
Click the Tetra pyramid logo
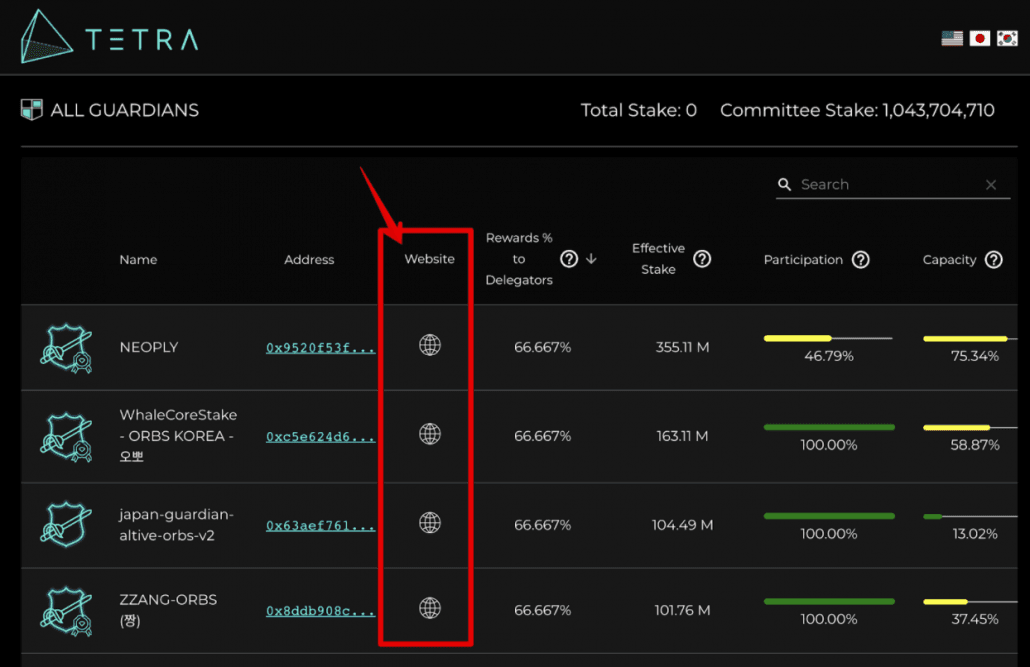point(46,37)
